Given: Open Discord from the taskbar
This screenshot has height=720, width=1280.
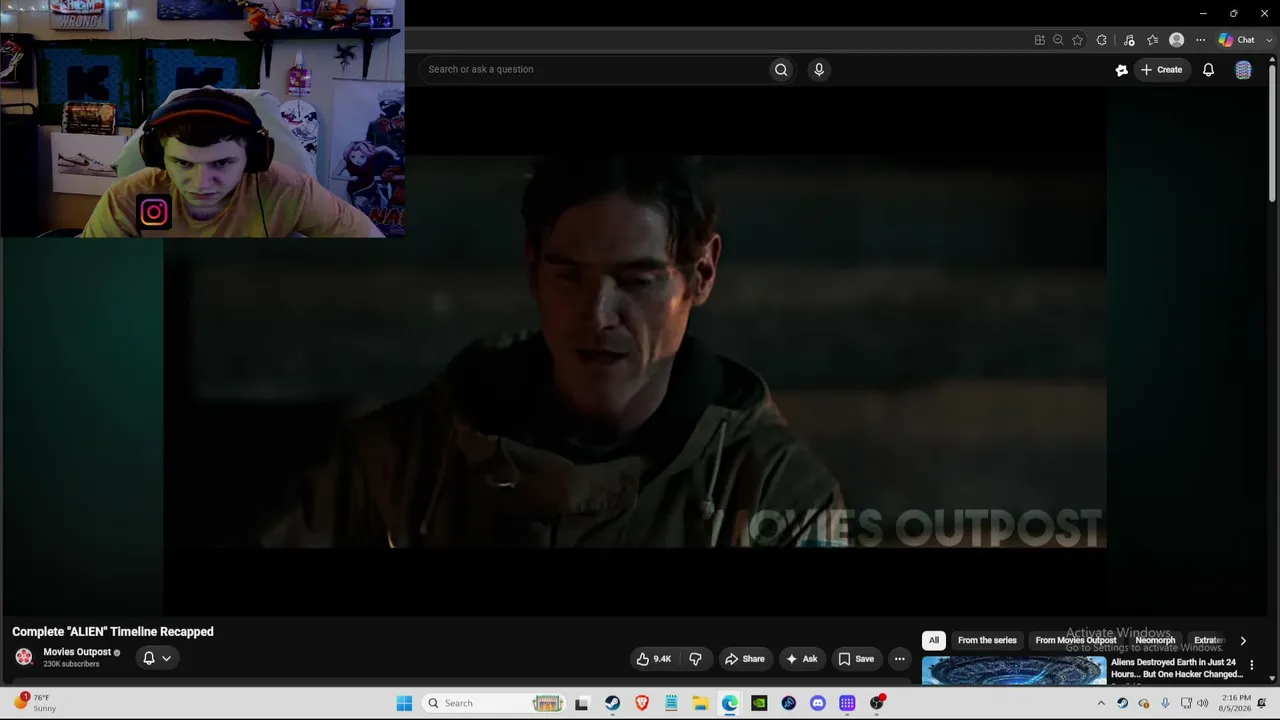Looking at the screenshot, I should click(x=818, y=703).
